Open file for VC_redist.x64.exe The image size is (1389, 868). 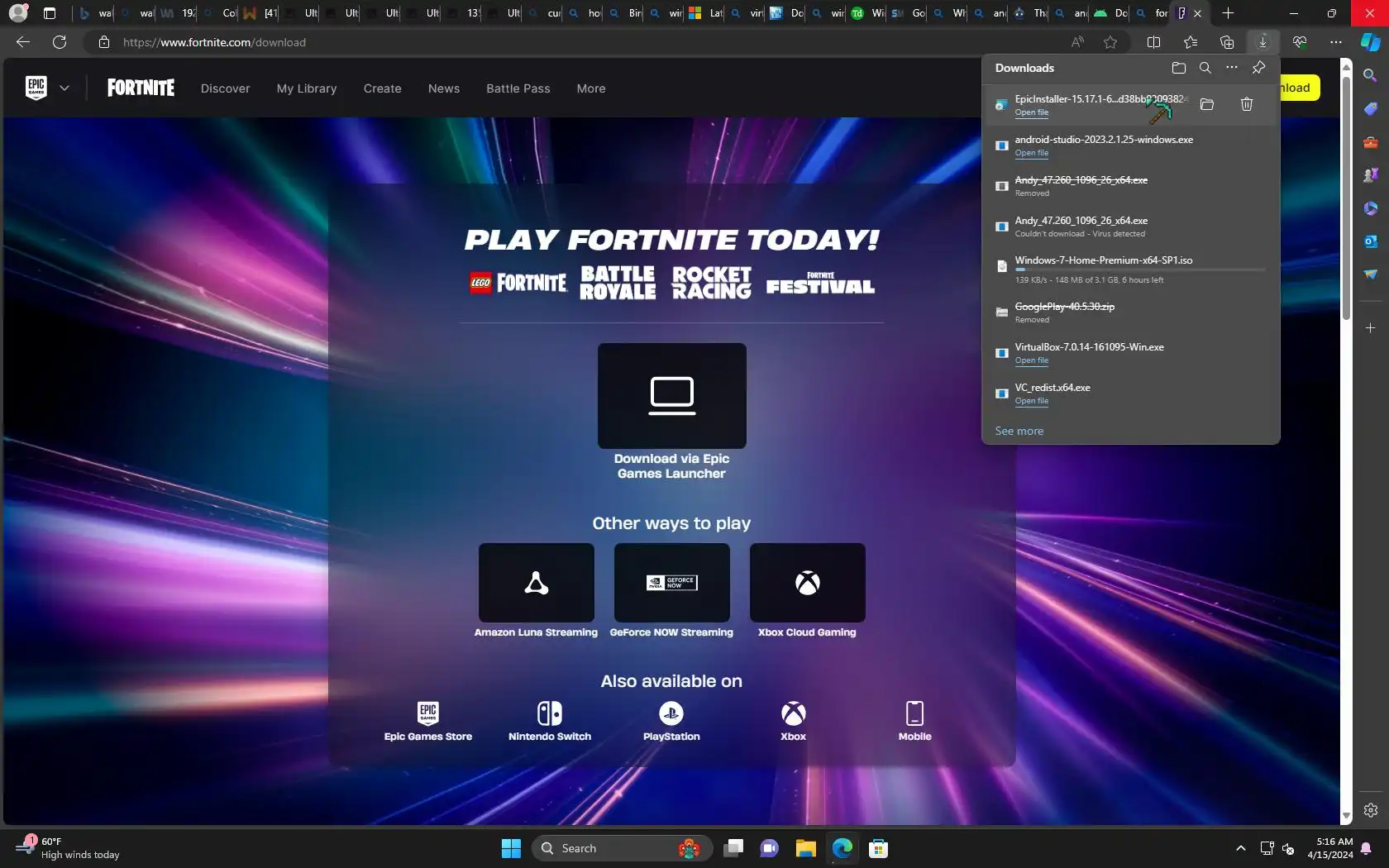pyautogui.click(x=1032, y=401)
